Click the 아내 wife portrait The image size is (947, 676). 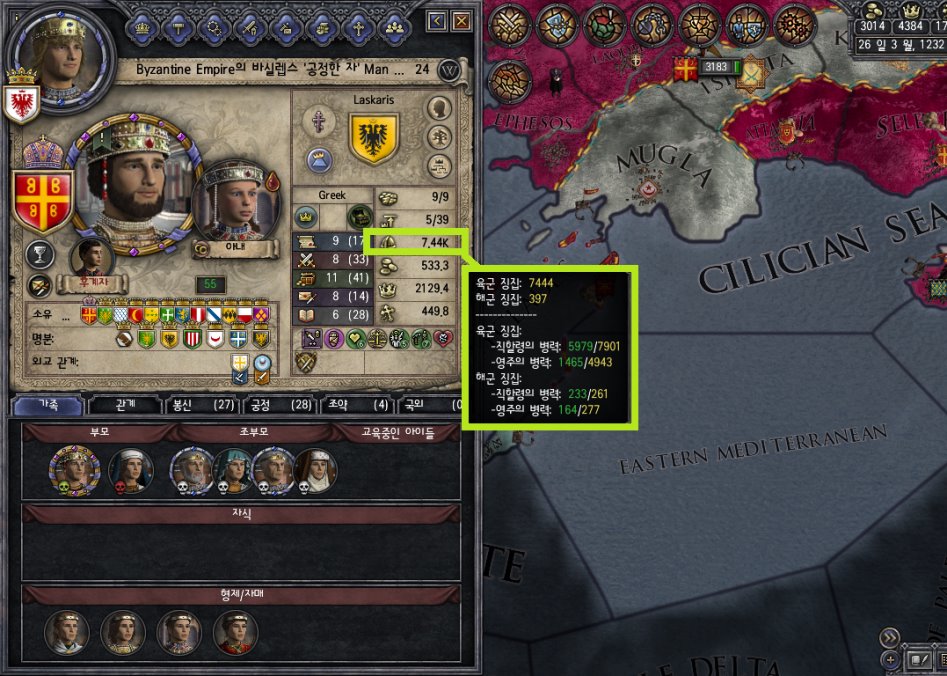pos(235,202)
